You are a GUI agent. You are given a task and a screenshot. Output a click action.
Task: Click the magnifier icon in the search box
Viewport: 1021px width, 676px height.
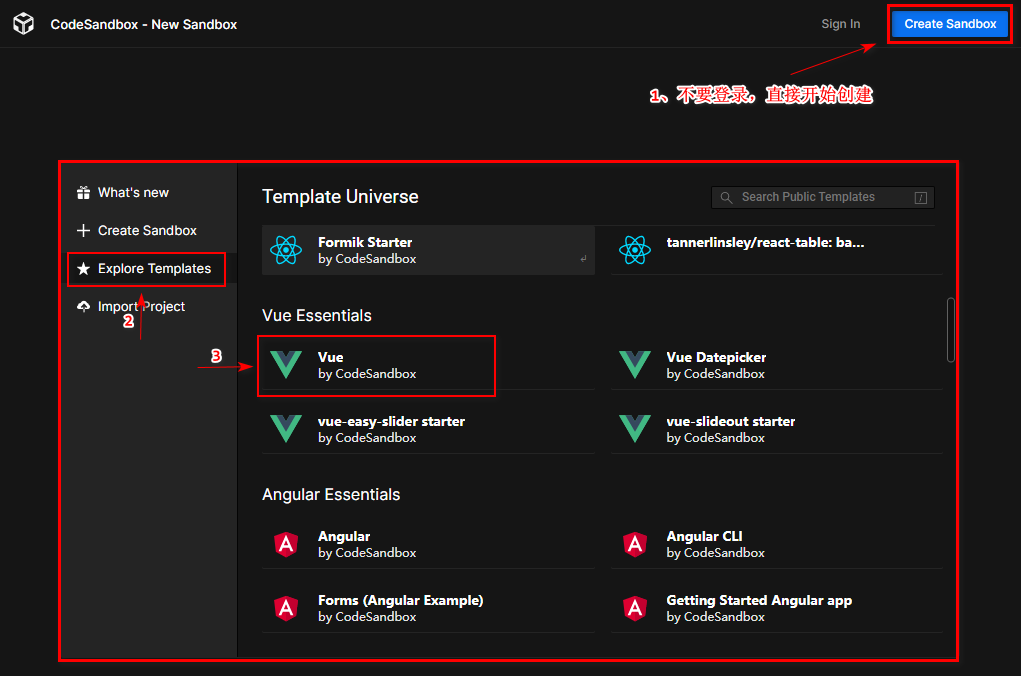pyautogui.click(x=726, y=197)
